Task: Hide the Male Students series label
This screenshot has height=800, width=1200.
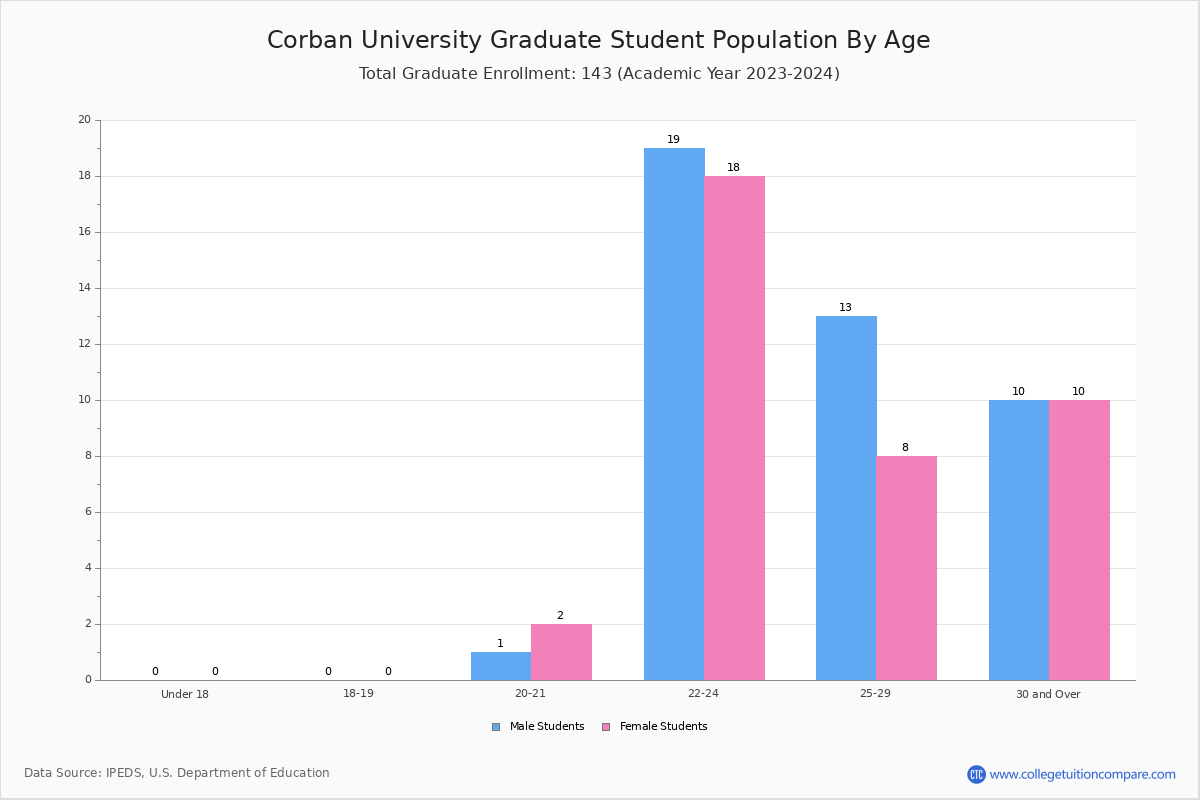Action: [547, 727]
